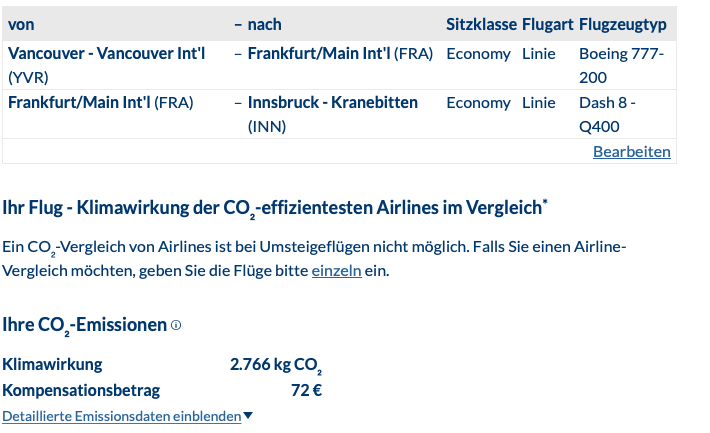Click the info icon beside Ihre CO2-Emissionen
This screenshot has height=433, width=710.
[x=176, y=325]
